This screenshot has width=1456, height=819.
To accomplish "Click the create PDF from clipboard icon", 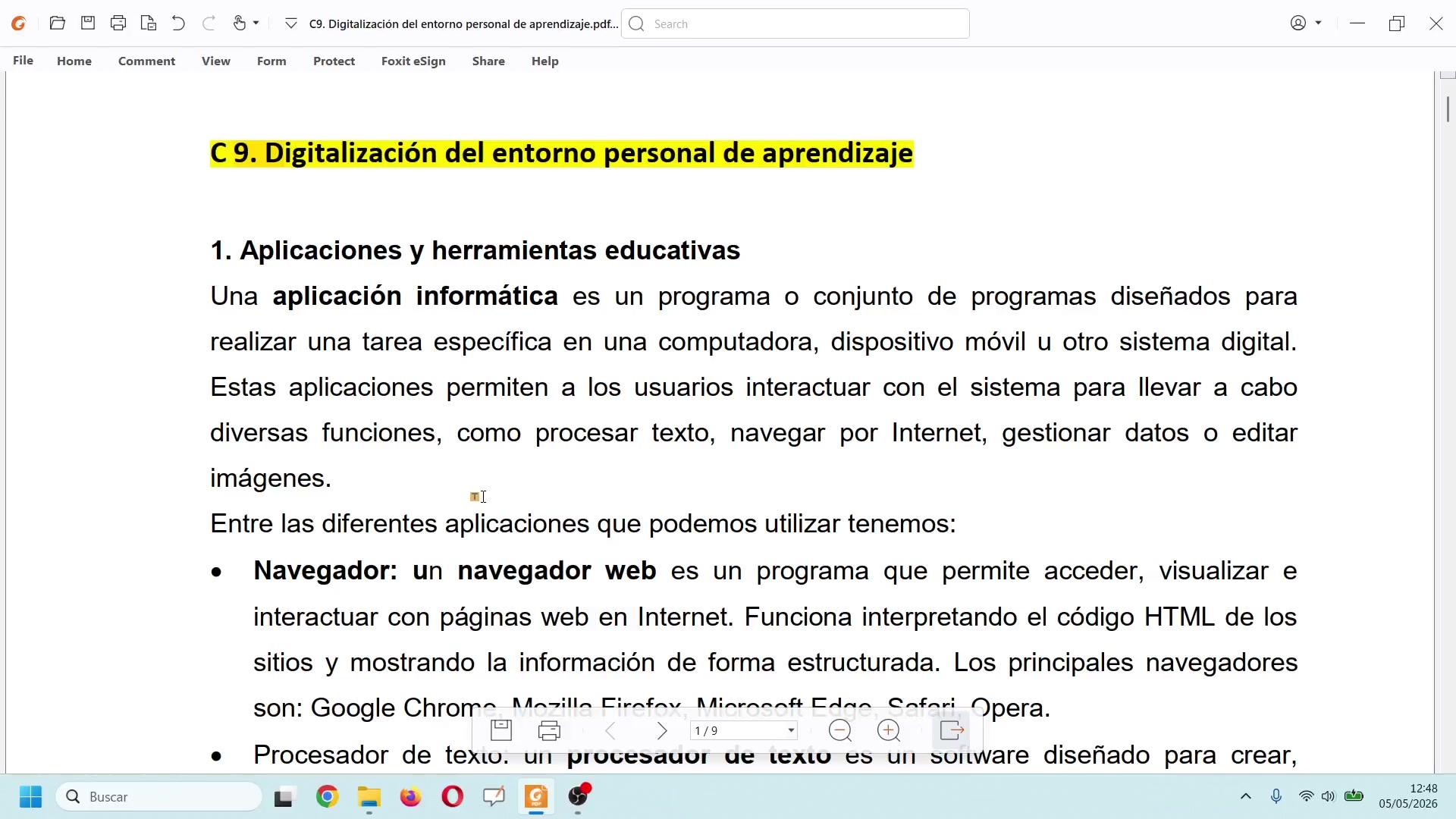I will 149,24.
